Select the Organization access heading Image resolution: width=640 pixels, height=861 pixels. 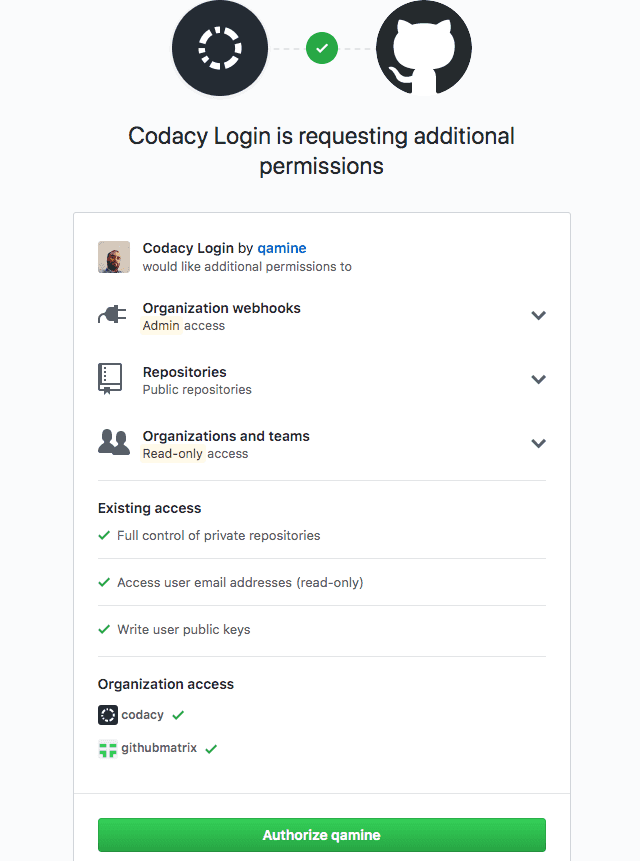(165, 684)
